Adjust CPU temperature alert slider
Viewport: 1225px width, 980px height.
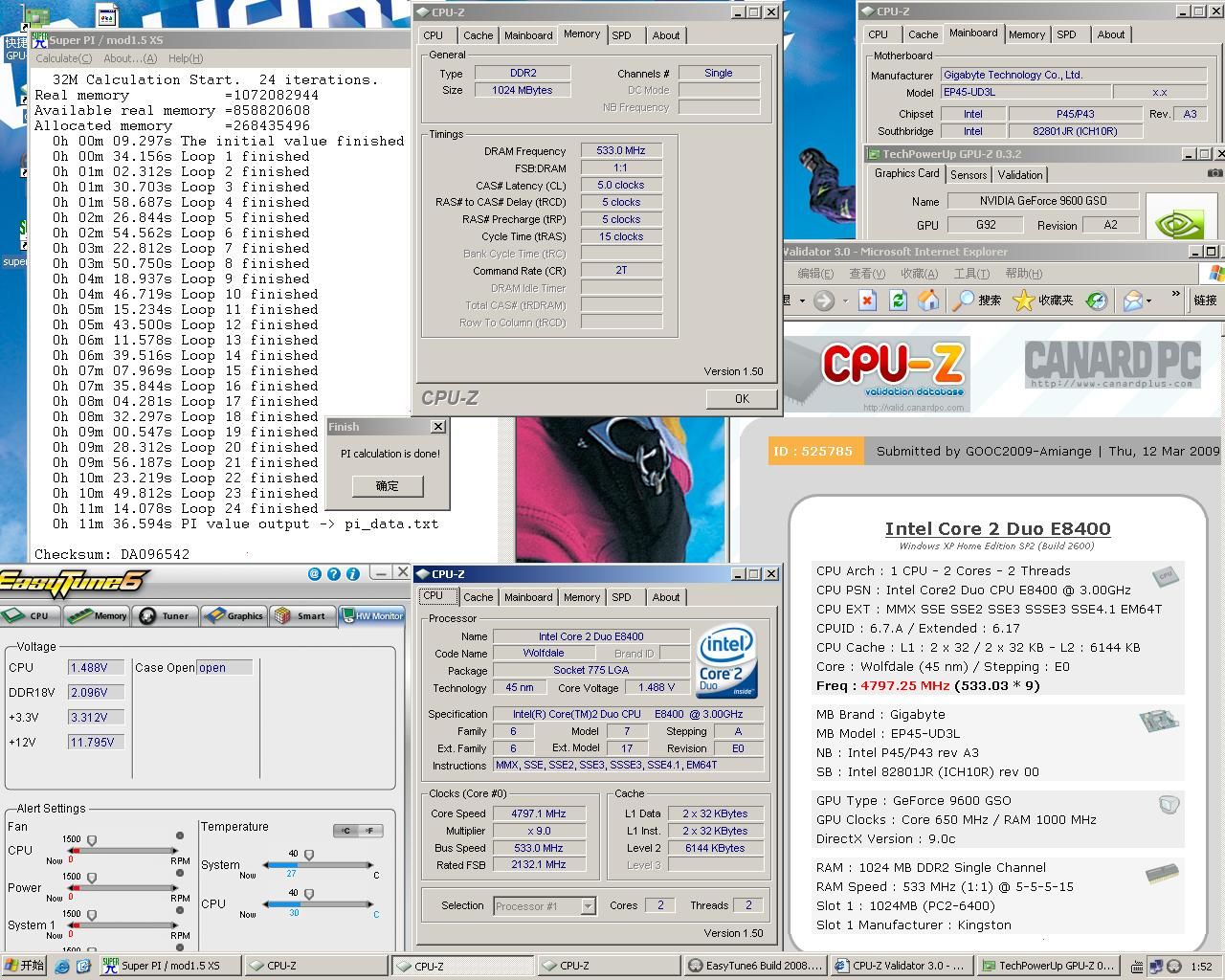pos(308,894)
